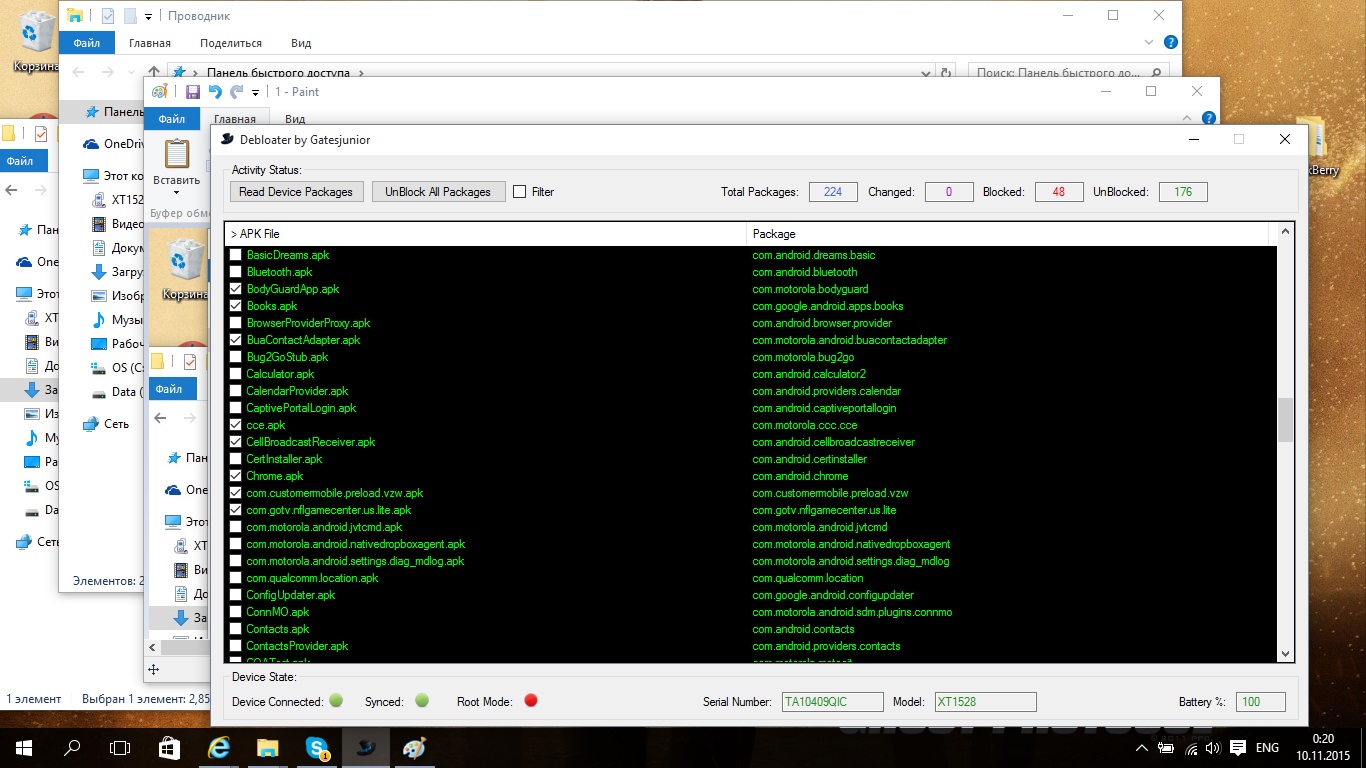Click UnBlock All Packages button

(x=438, y=192)
